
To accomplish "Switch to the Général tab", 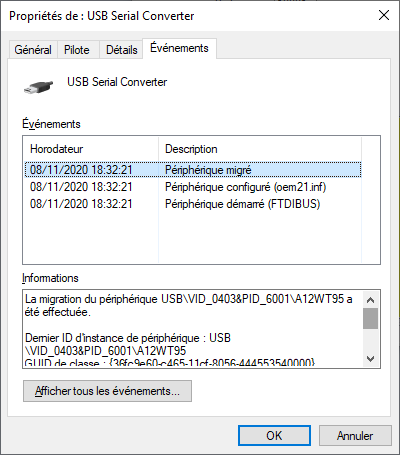I will (x=33, y=50).
